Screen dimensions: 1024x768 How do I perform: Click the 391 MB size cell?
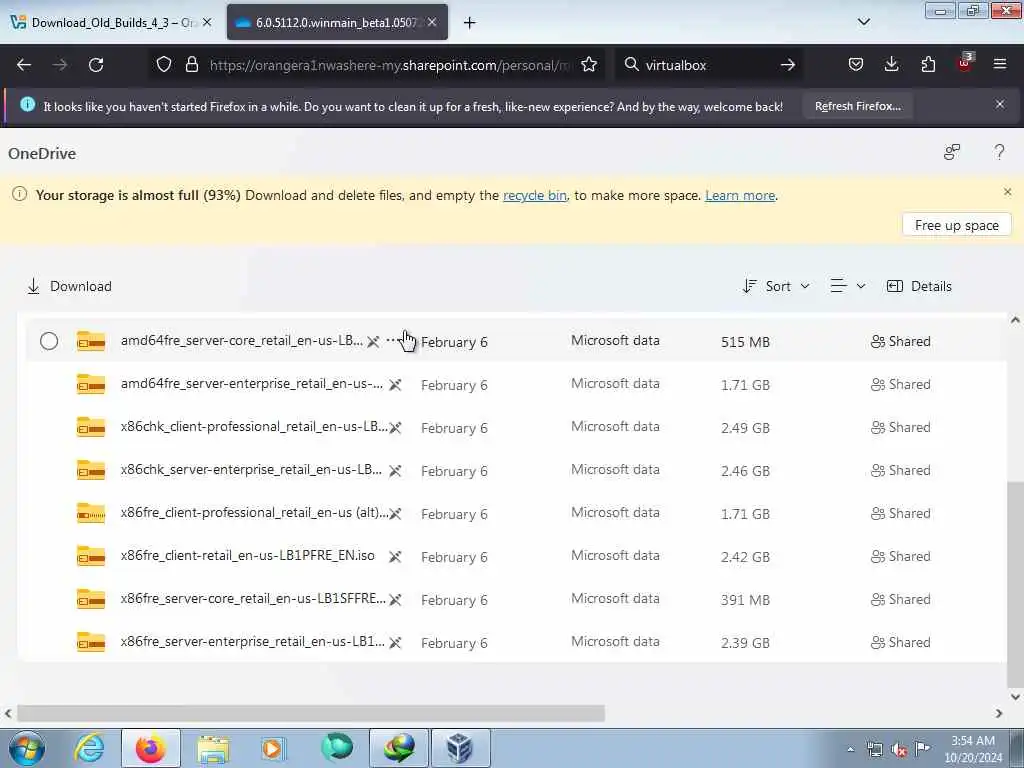[x=745, y=600]
